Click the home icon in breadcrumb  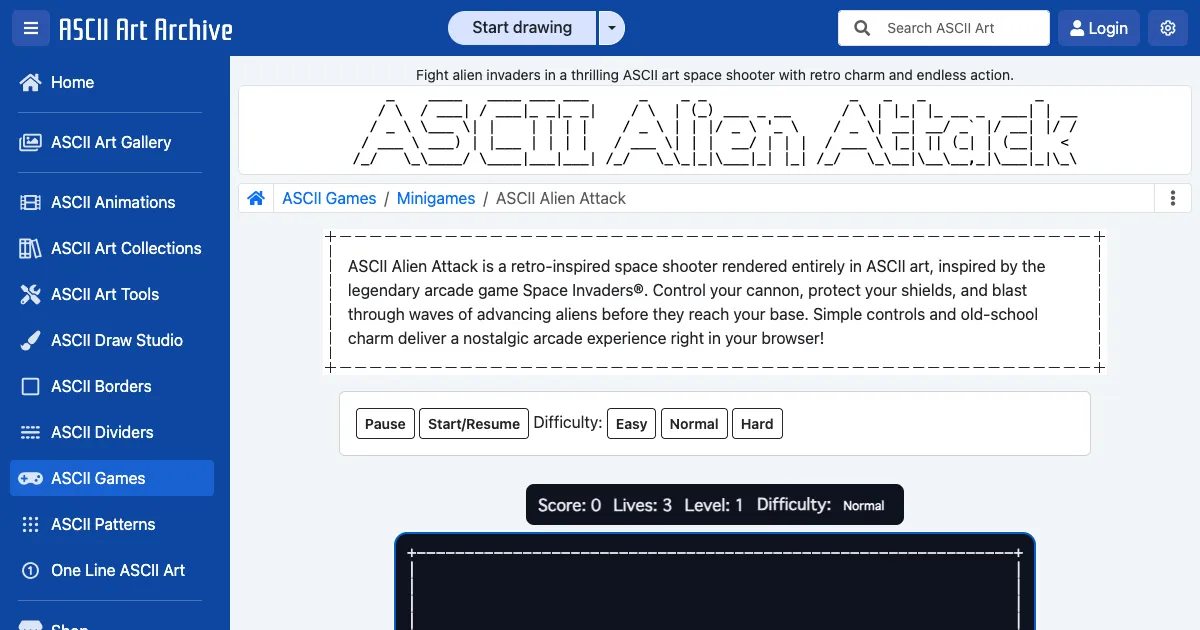coord(256,198)
